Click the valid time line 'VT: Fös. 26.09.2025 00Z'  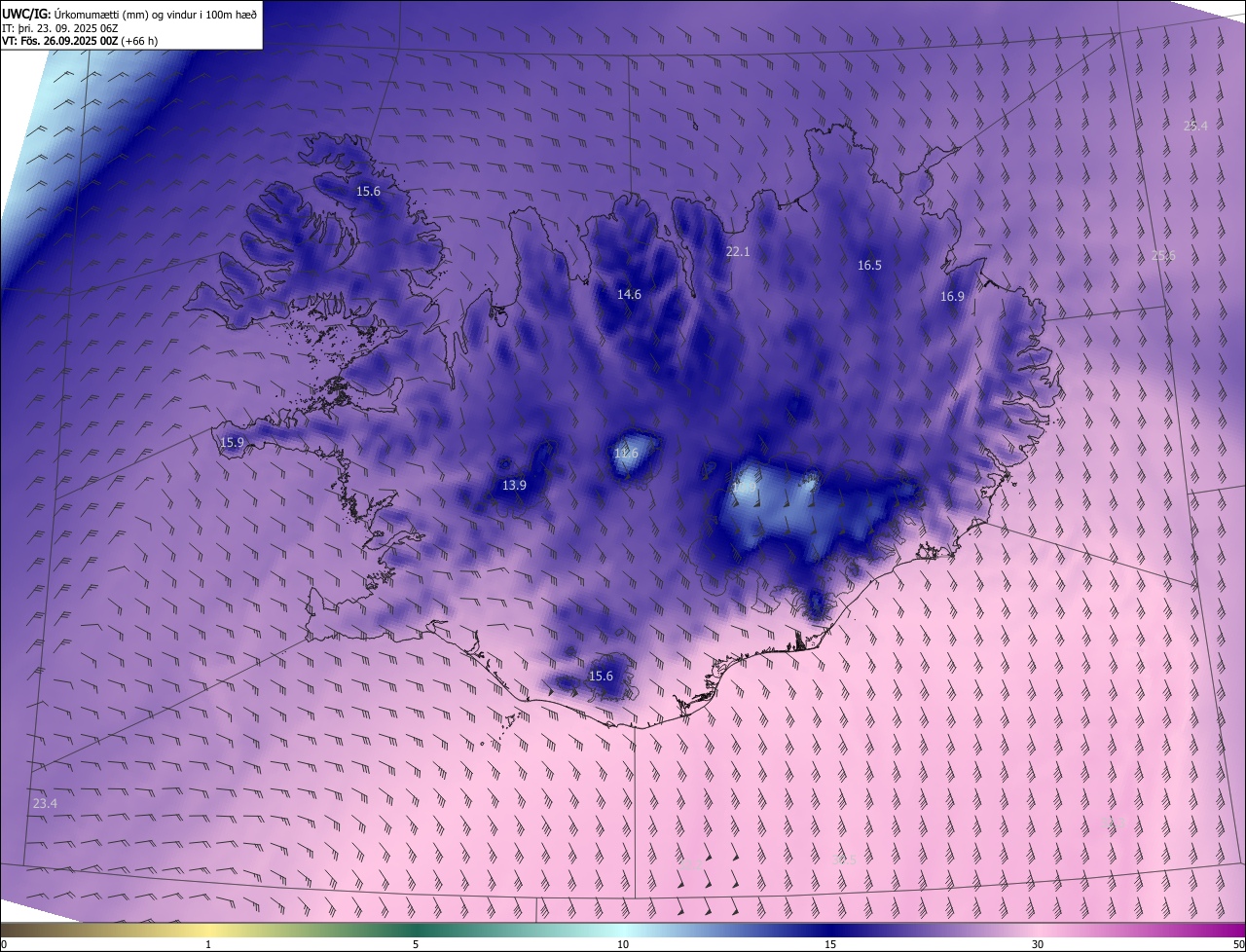click(x=58, y=41)
